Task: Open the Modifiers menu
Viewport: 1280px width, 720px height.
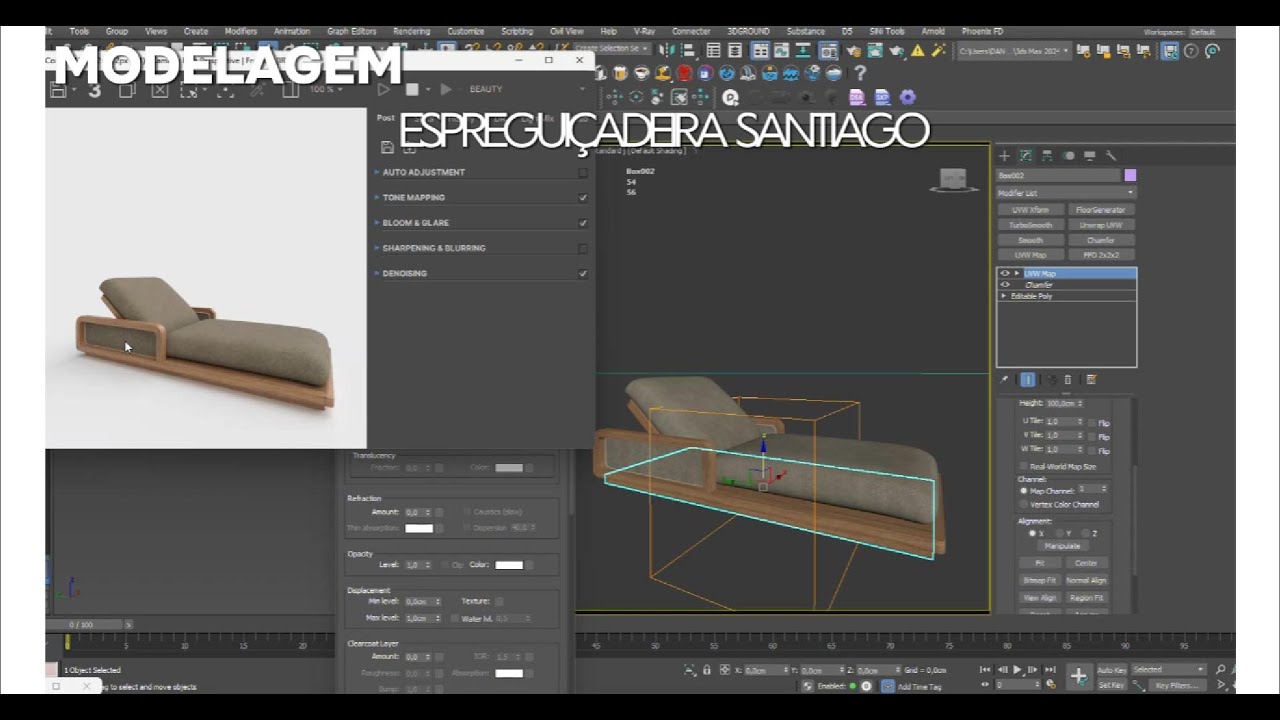Action: pos(241,32)
